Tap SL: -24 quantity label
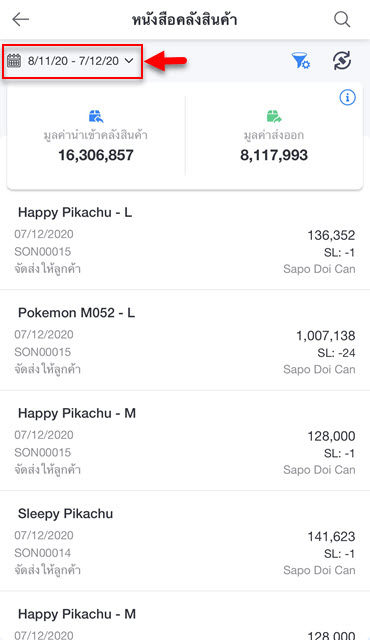Viewport: 370px width, 640px height. 336,353
